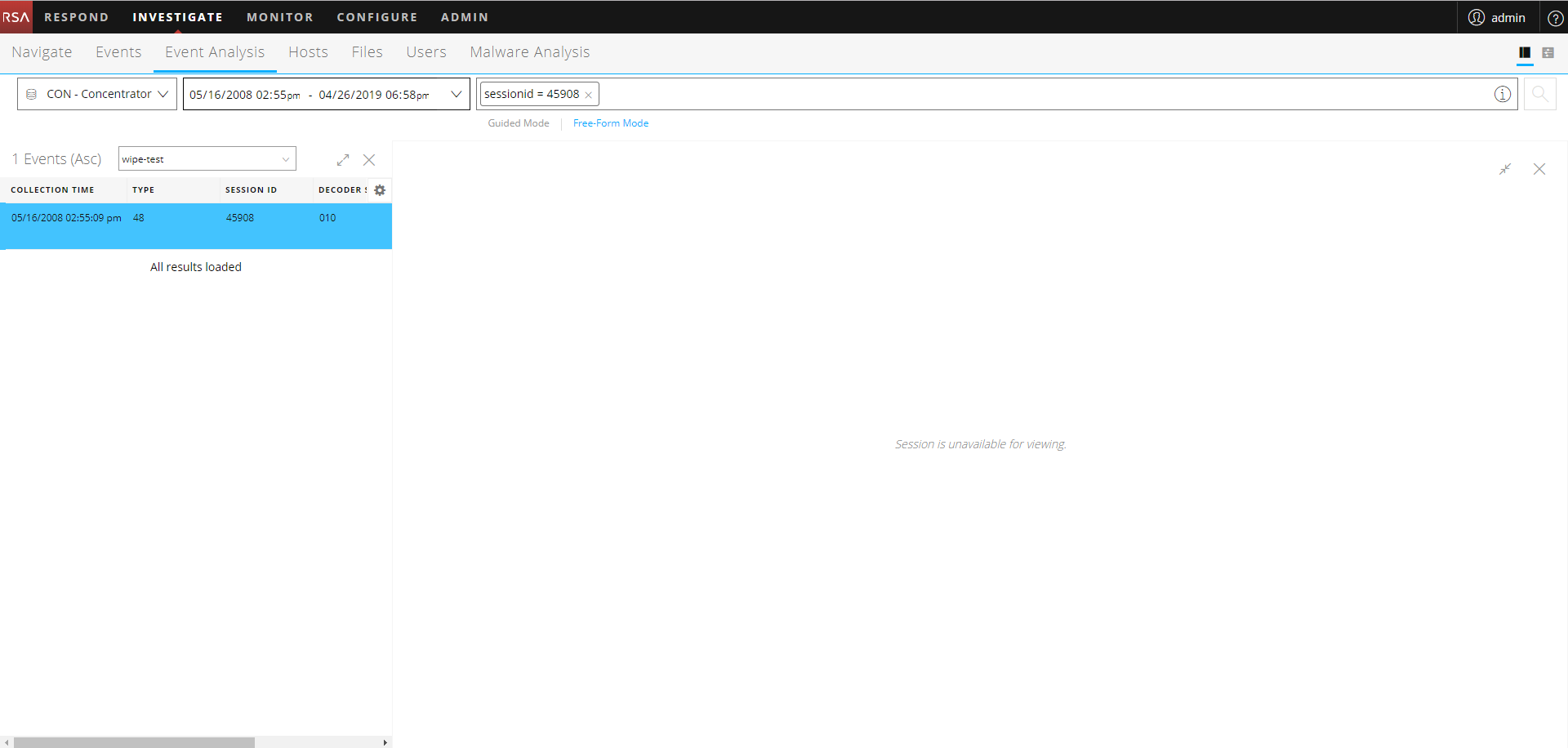
Task: Select the event row with session ID 45908
Action: (196, 218)
